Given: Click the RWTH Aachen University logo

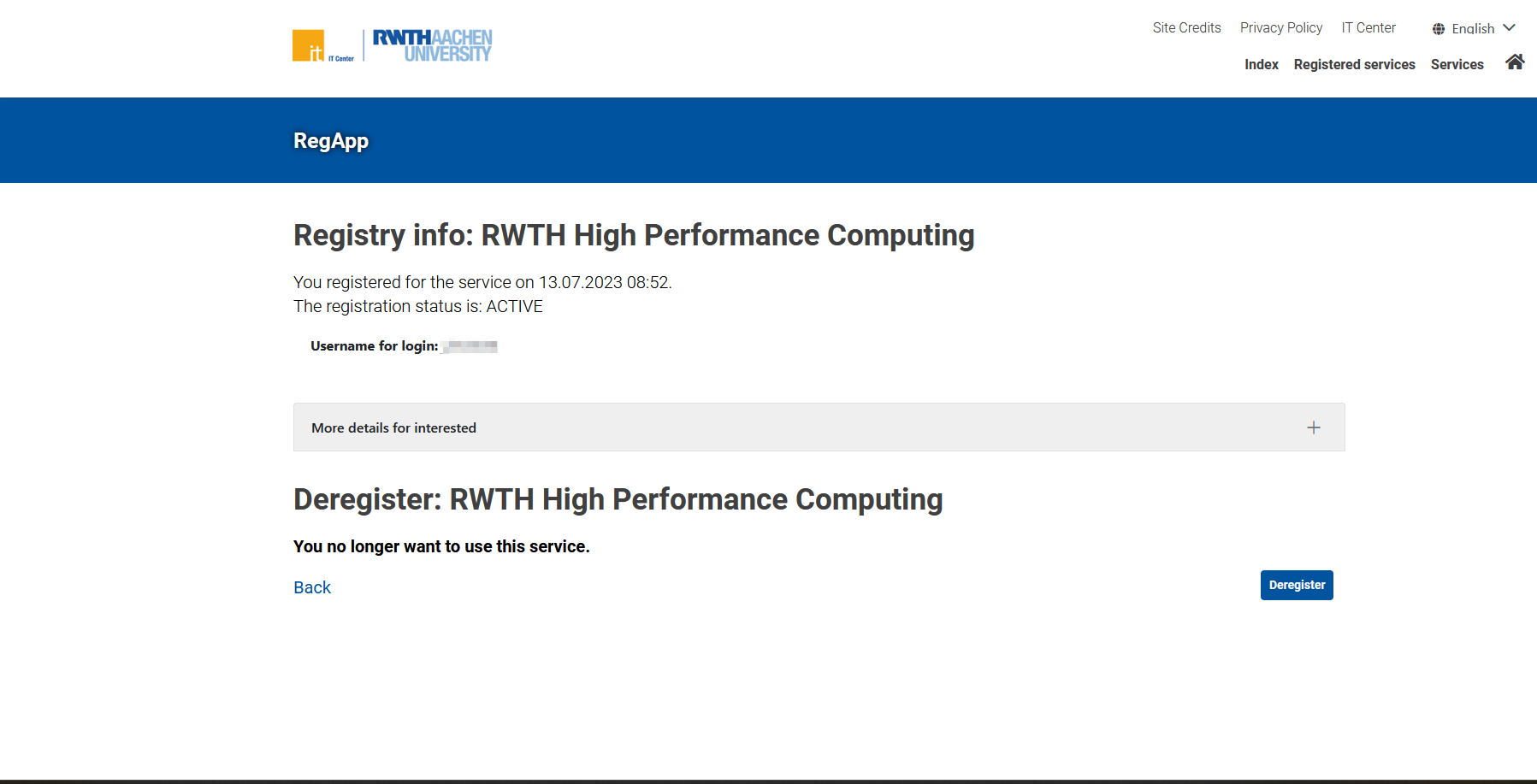Looking at the screenshot, I should click(x=432, y=45).
